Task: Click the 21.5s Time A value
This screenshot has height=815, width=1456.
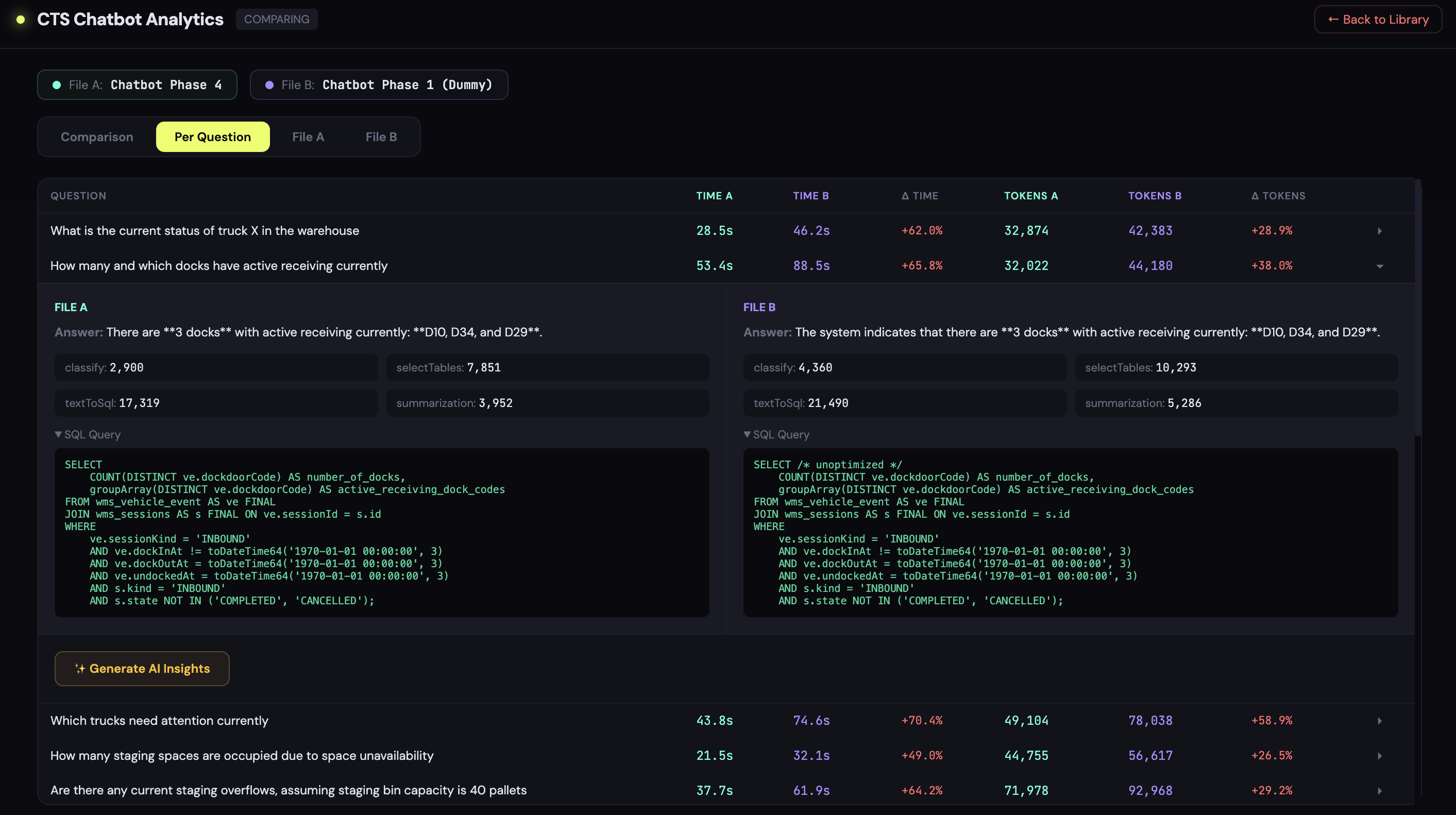Action: (715, 756)
